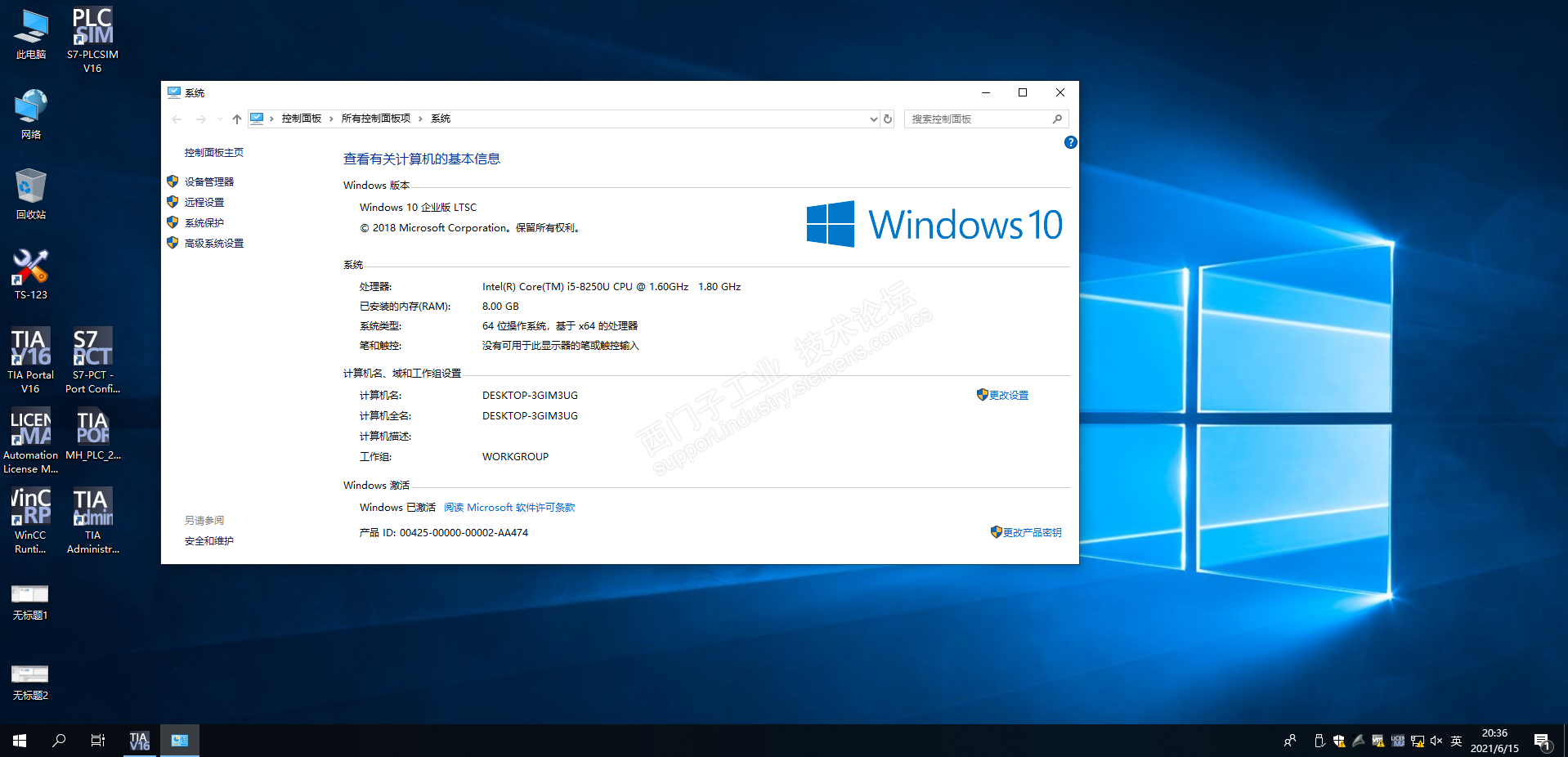
Task: Click the 更改设置 link
Action: tap(1009, 395)
